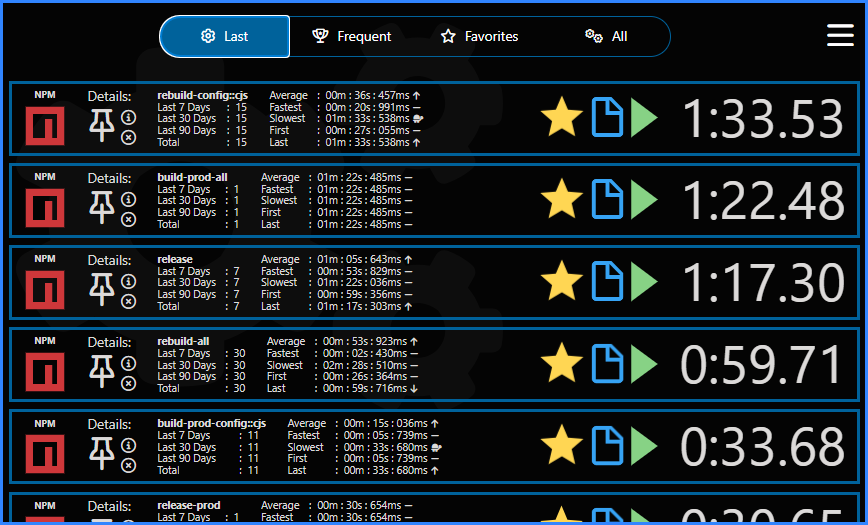
Task: Select the All tab
Action: [x=607, y=36]
